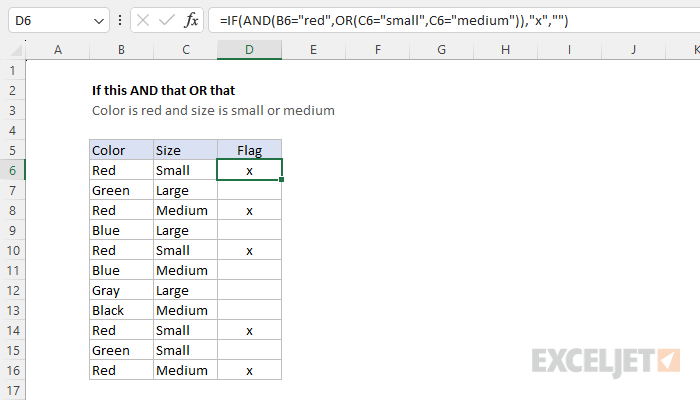Open the Insert Function fx dialog
The image size is (700, 400).
pos(191,20)
